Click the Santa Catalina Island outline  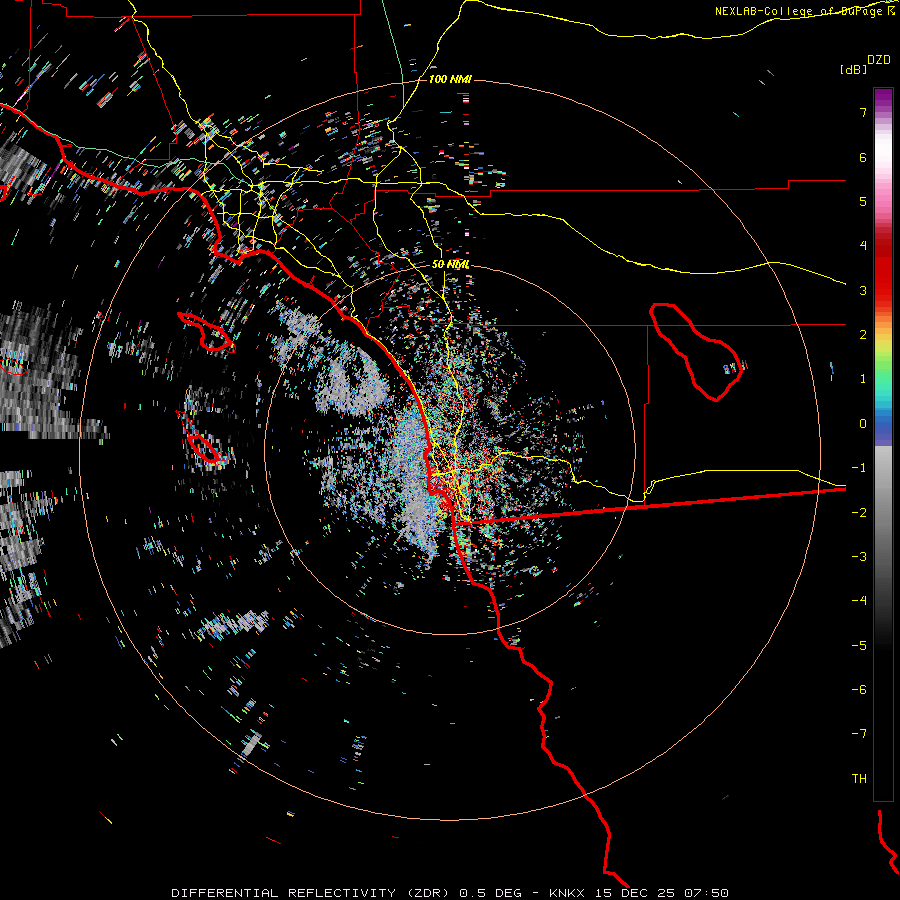click(207, 331)
